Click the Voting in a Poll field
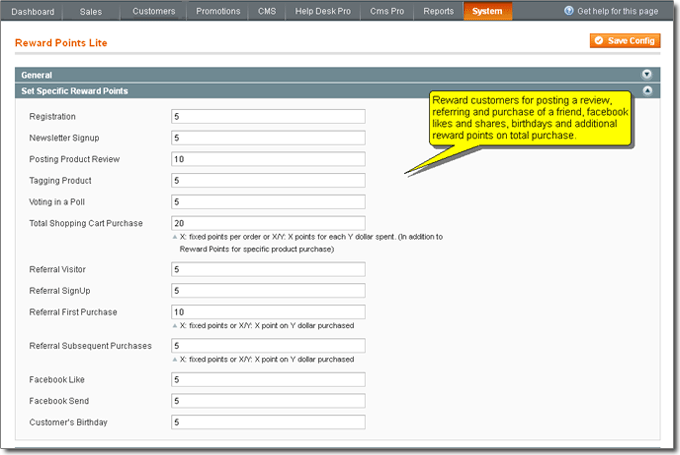The image size is (680, 455). point(268,201)
